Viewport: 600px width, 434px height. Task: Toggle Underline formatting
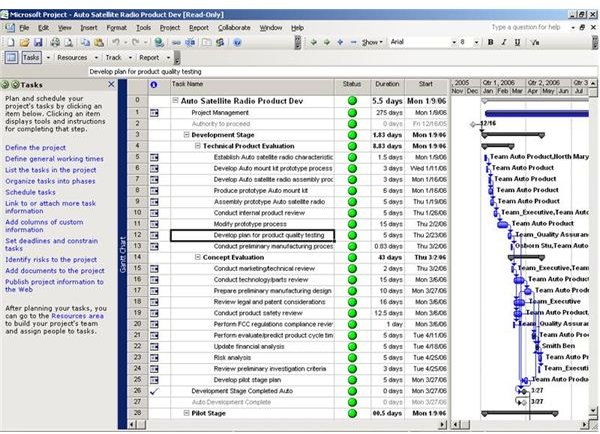pyautogui.click(x=517, y=42)
